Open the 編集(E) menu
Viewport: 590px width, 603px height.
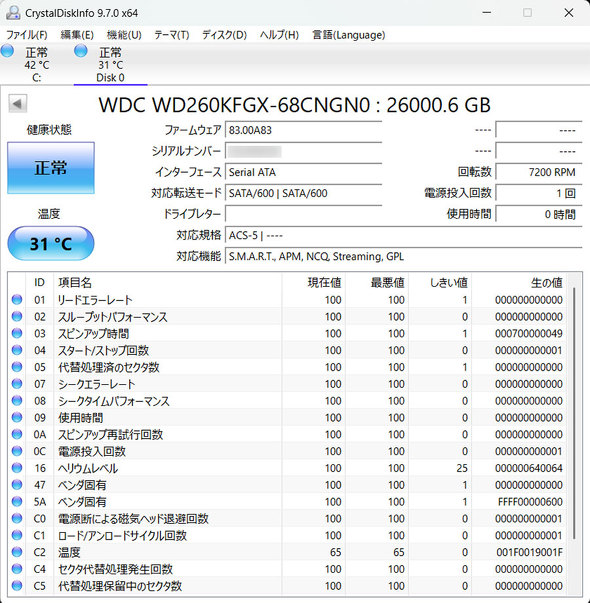tap(77, 35)
